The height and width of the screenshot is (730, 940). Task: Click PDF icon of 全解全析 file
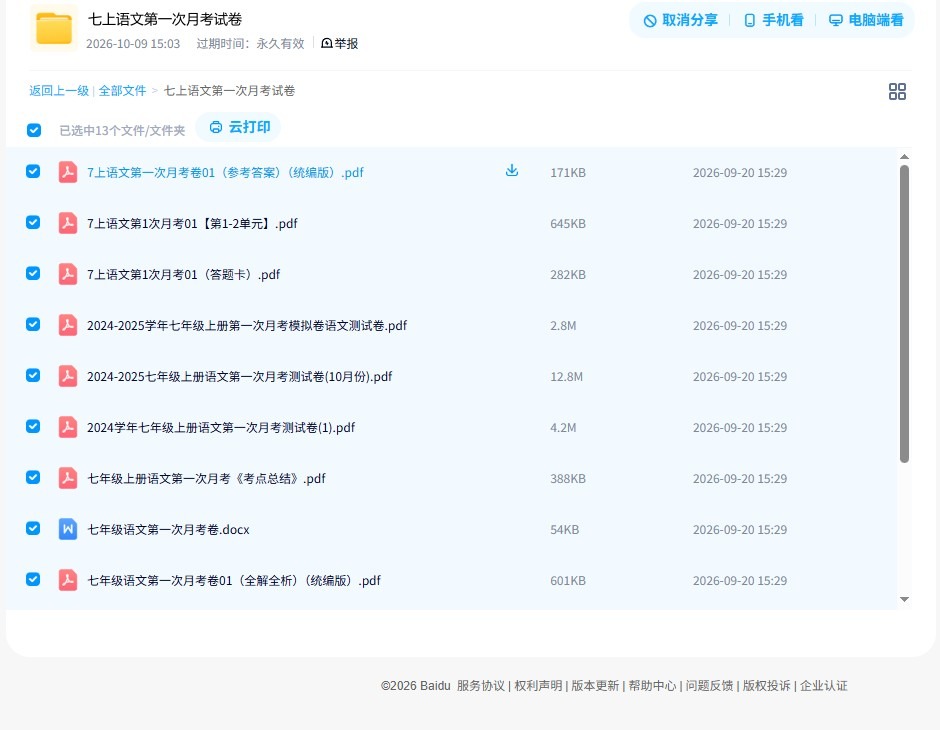tap(68, 580)
